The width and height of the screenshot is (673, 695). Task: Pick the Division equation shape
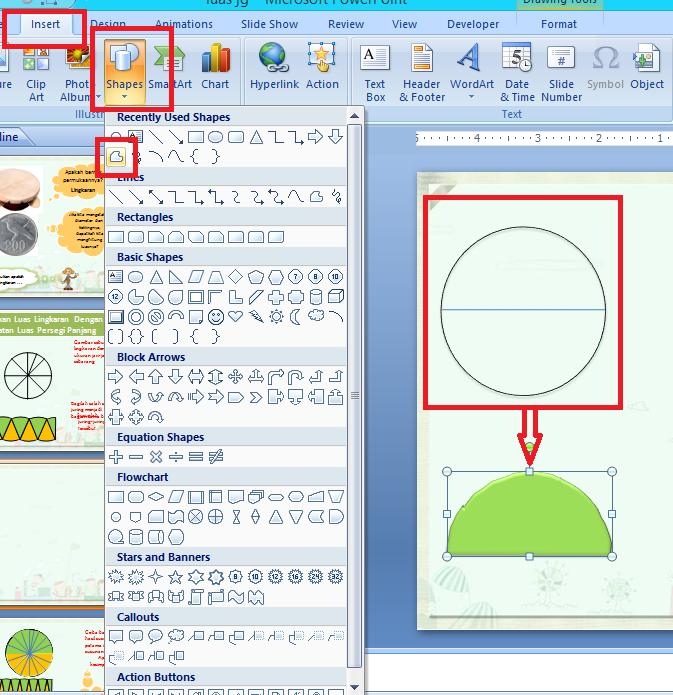[x=176, y=457]
